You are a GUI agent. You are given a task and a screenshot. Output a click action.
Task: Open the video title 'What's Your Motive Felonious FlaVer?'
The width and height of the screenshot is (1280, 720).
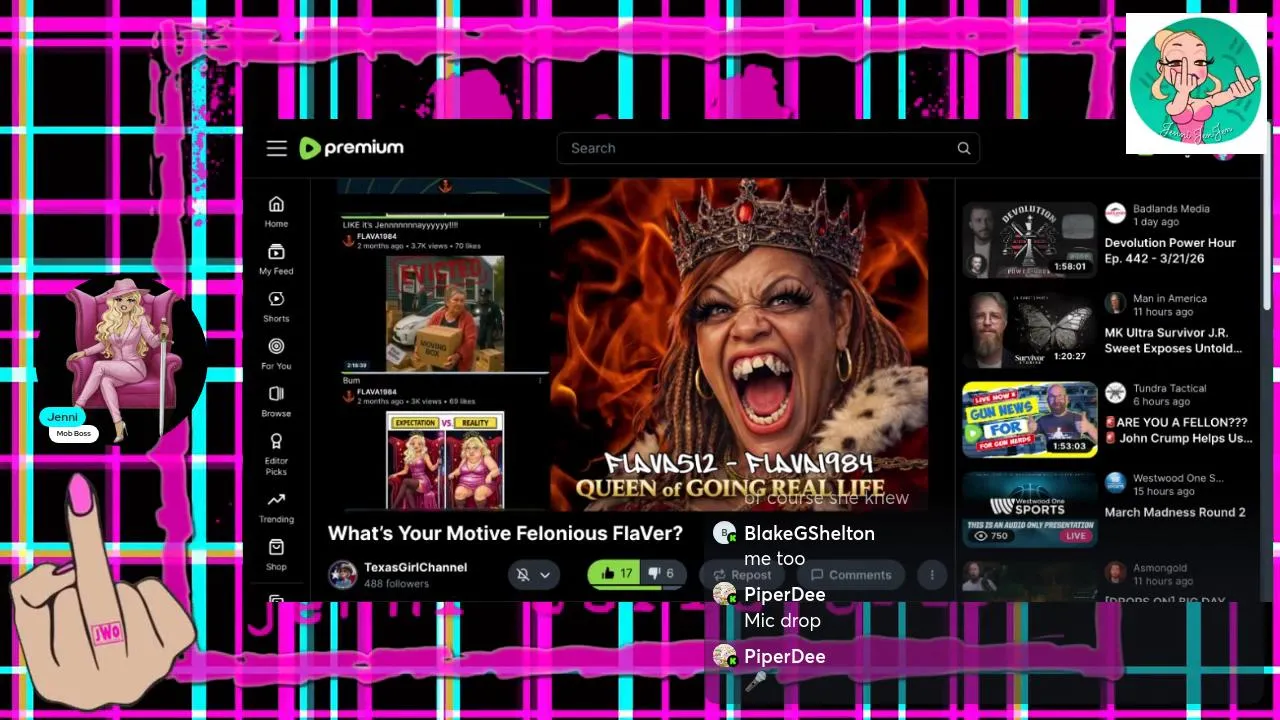505,533
